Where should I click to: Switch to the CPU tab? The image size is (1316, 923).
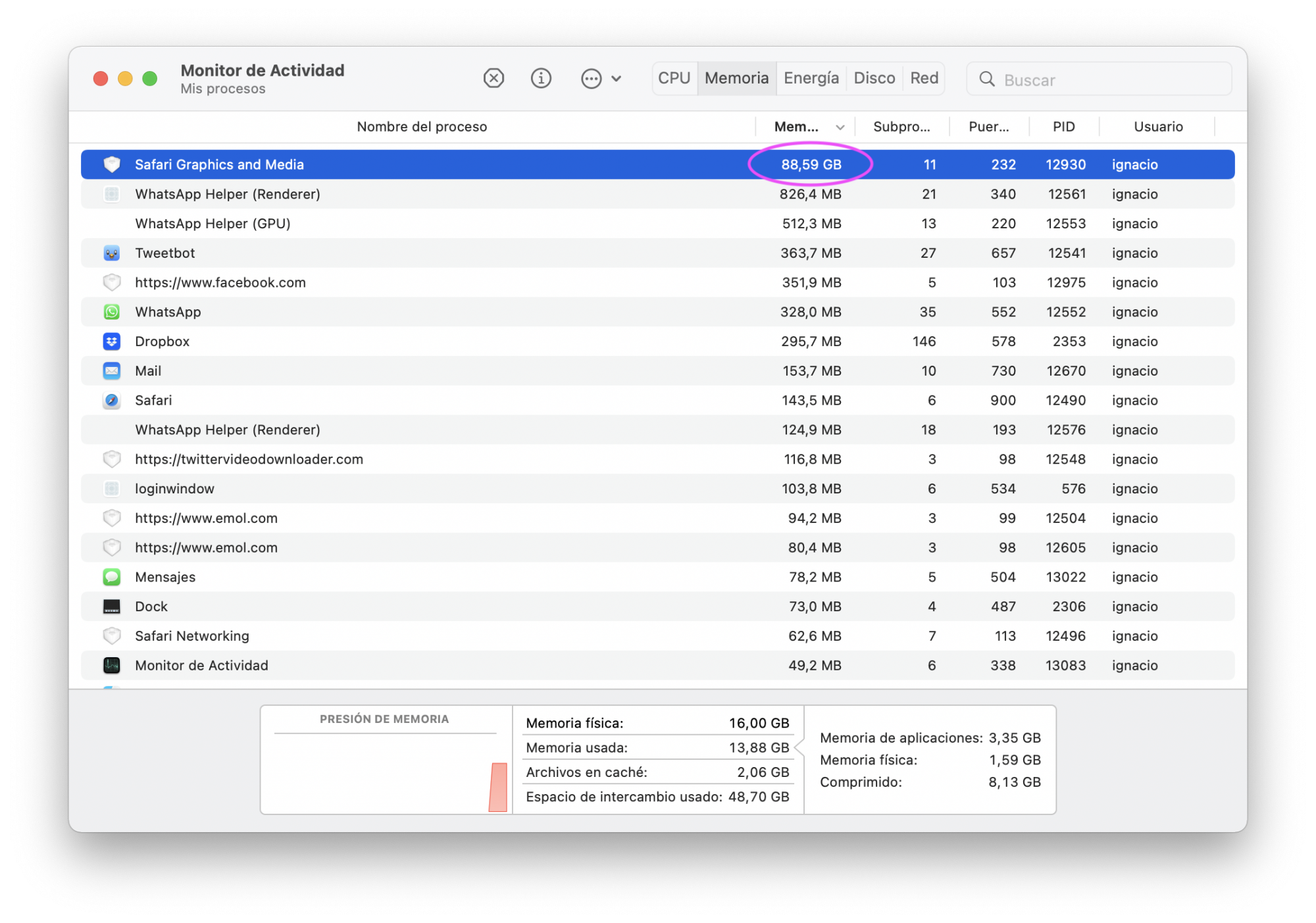click(x=674, y=78)
